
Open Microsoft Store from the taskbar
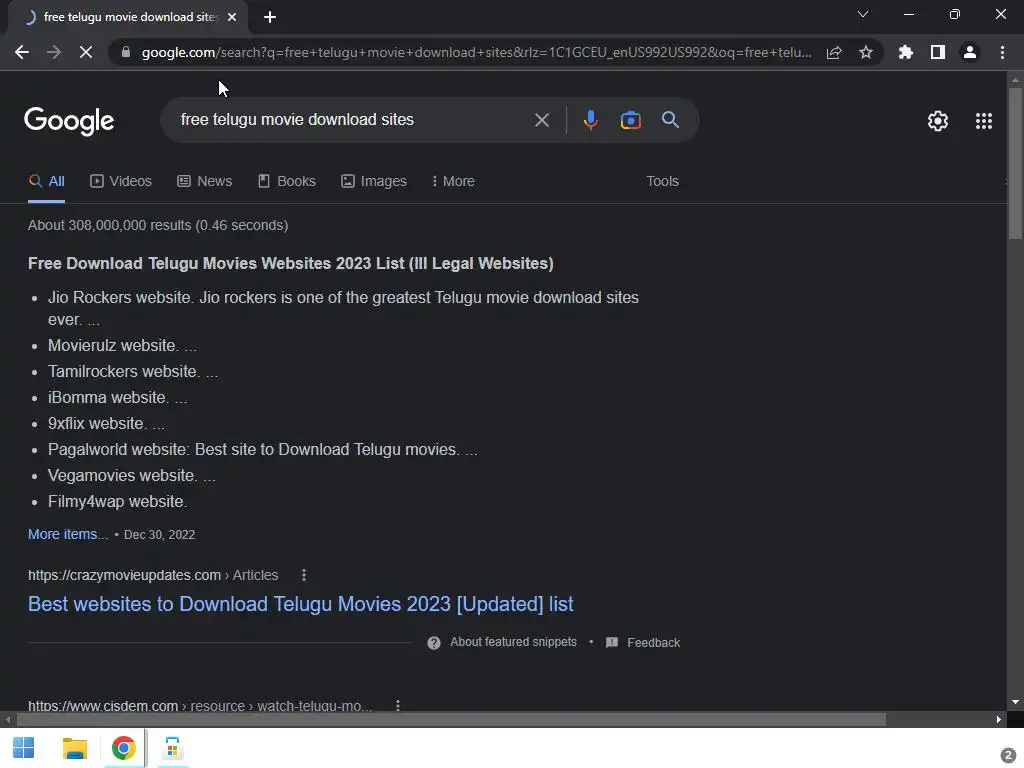(x=172, y=748)
